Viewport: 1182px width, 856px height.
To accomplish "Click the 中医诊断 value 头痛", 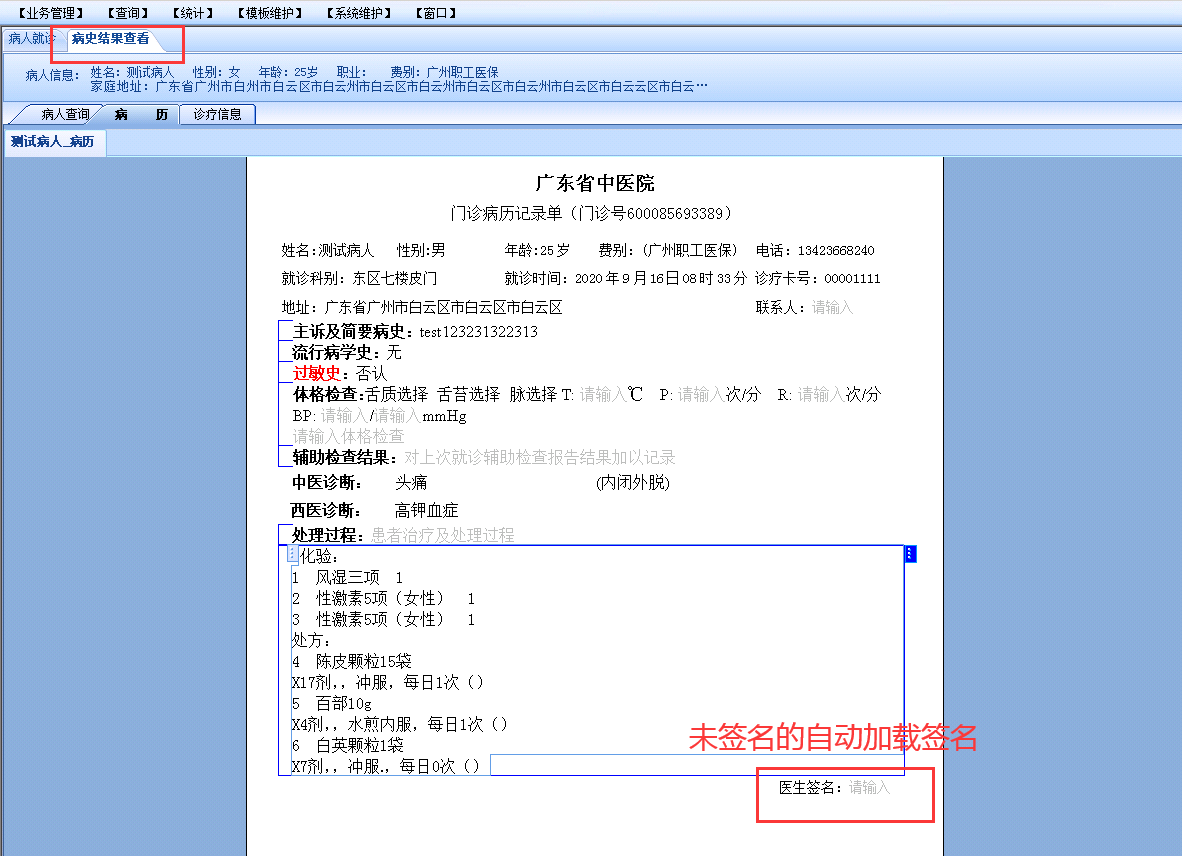I will point(411,482).
